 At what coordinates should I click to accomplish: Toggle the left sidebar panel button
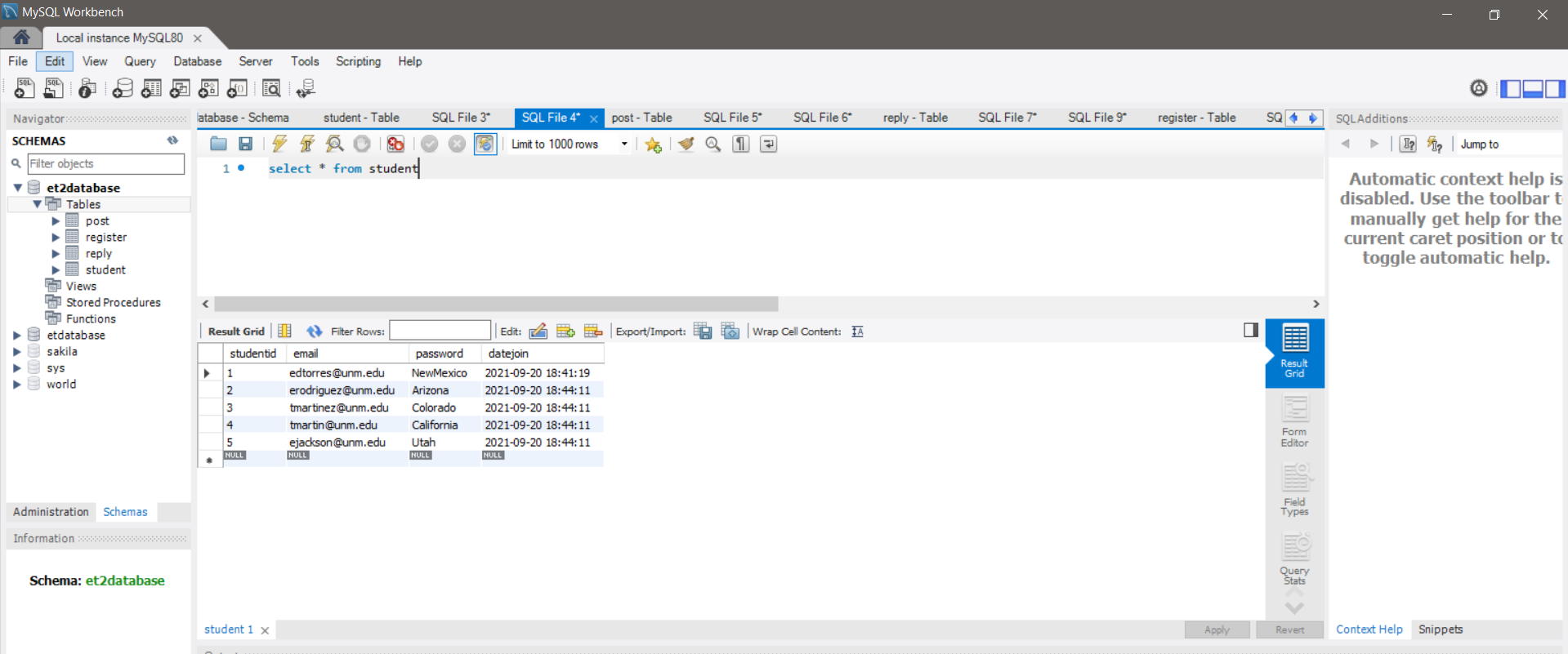1510,88
